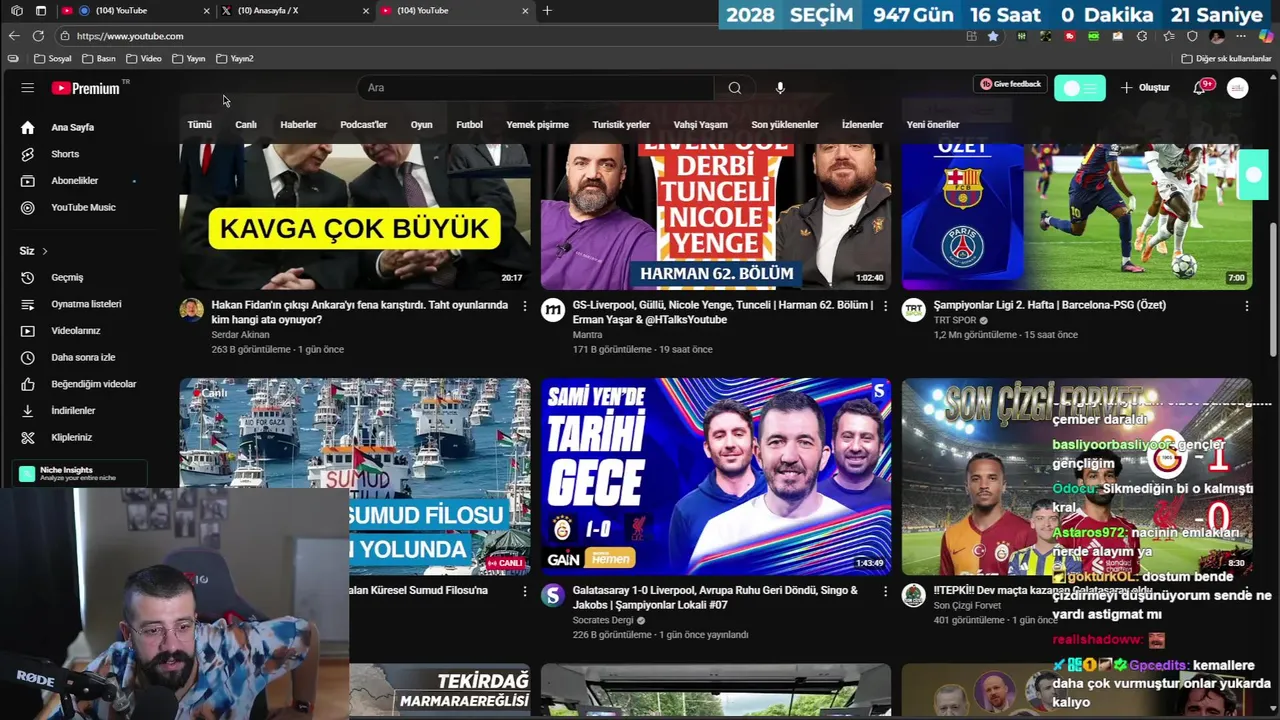This screenshot has width=1280, height=720.
Task: Open Videolarınız in the sidebar
Action: coord(76,331)
